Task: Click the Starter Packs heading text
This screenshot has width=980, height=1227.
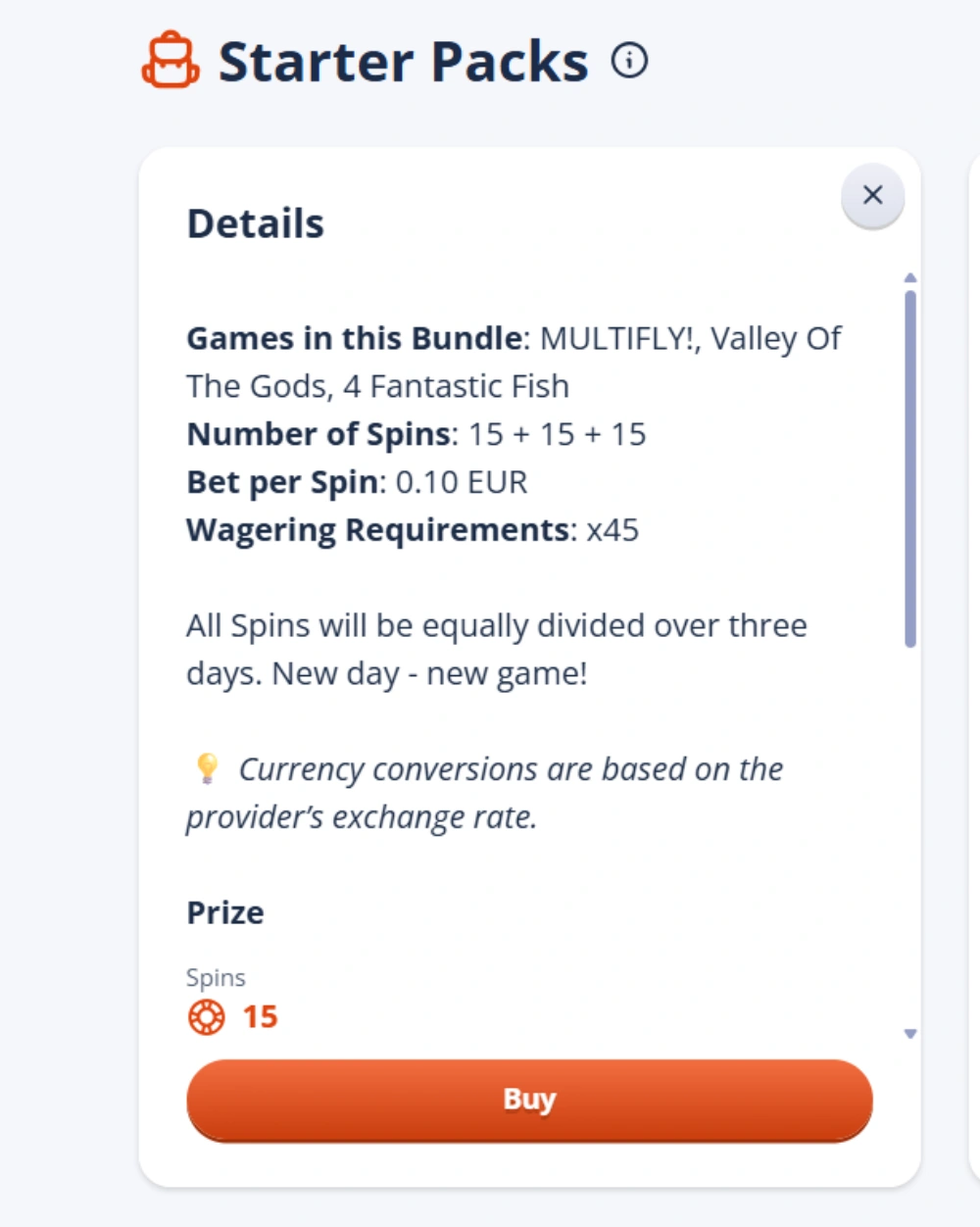Action: (403, 62)
